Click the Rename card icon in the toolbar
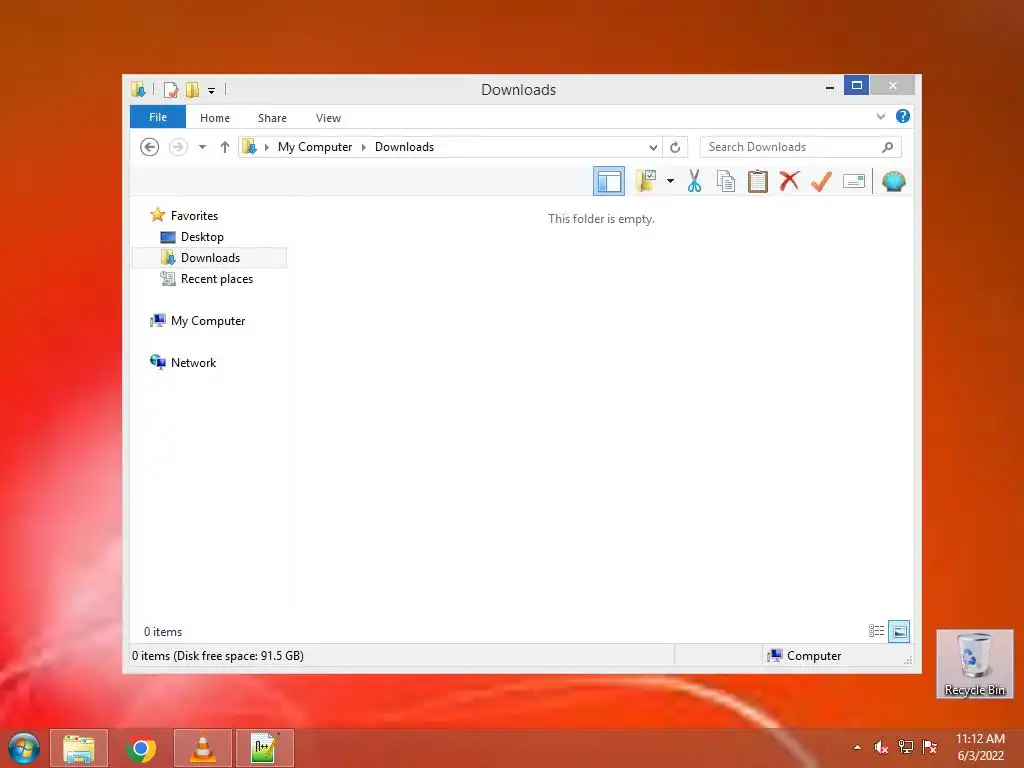Image resolution: width=1024 pixels, height=768 pixels. (854, 181)
